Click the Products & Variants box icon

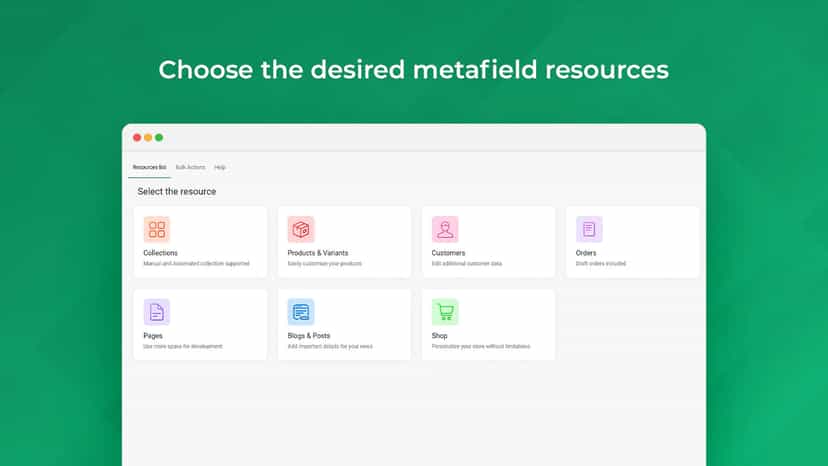[301, 229]
